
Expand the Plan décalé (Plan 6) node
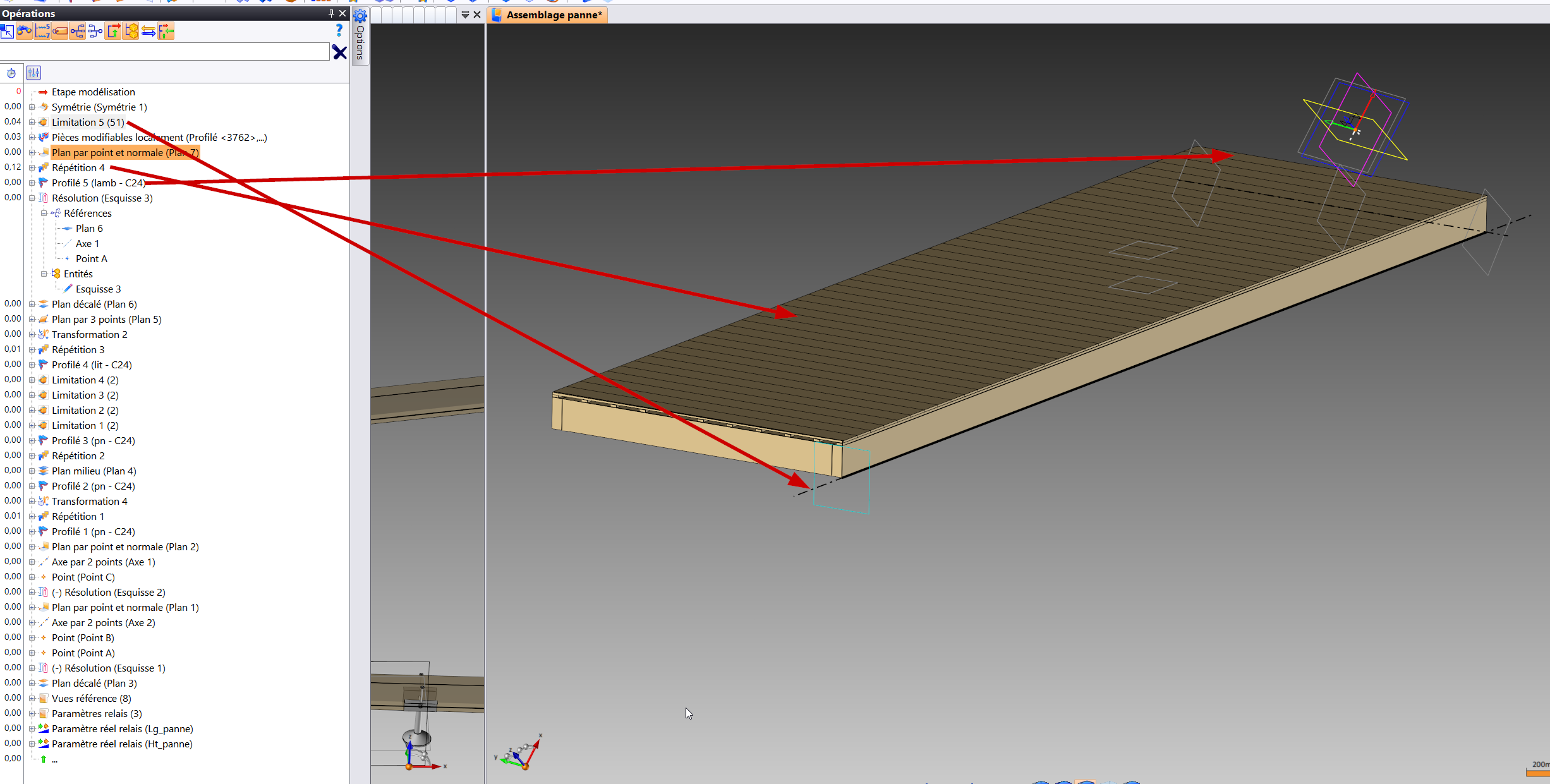(32, 305)
